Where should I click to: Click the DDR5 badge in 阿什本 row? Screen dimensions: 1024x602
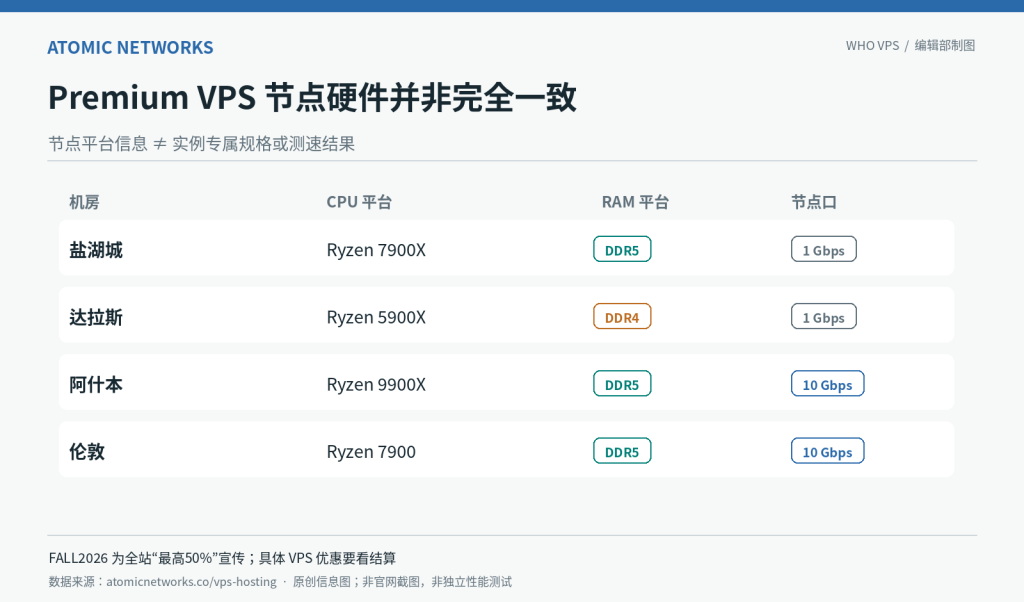click(622, 384)
